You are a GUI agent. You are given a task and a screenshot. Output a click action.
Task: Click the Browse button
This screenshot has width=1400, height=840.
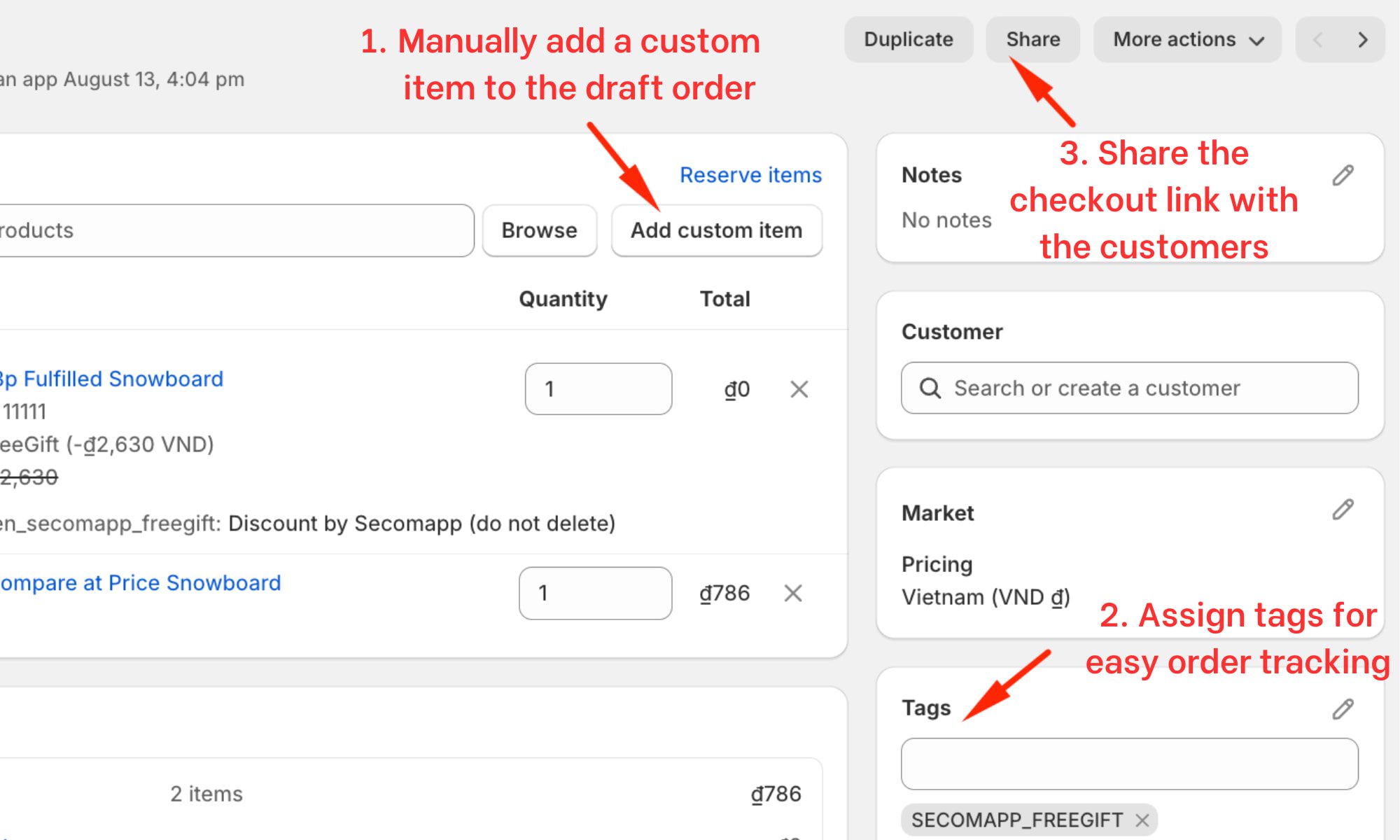point(539,230)
